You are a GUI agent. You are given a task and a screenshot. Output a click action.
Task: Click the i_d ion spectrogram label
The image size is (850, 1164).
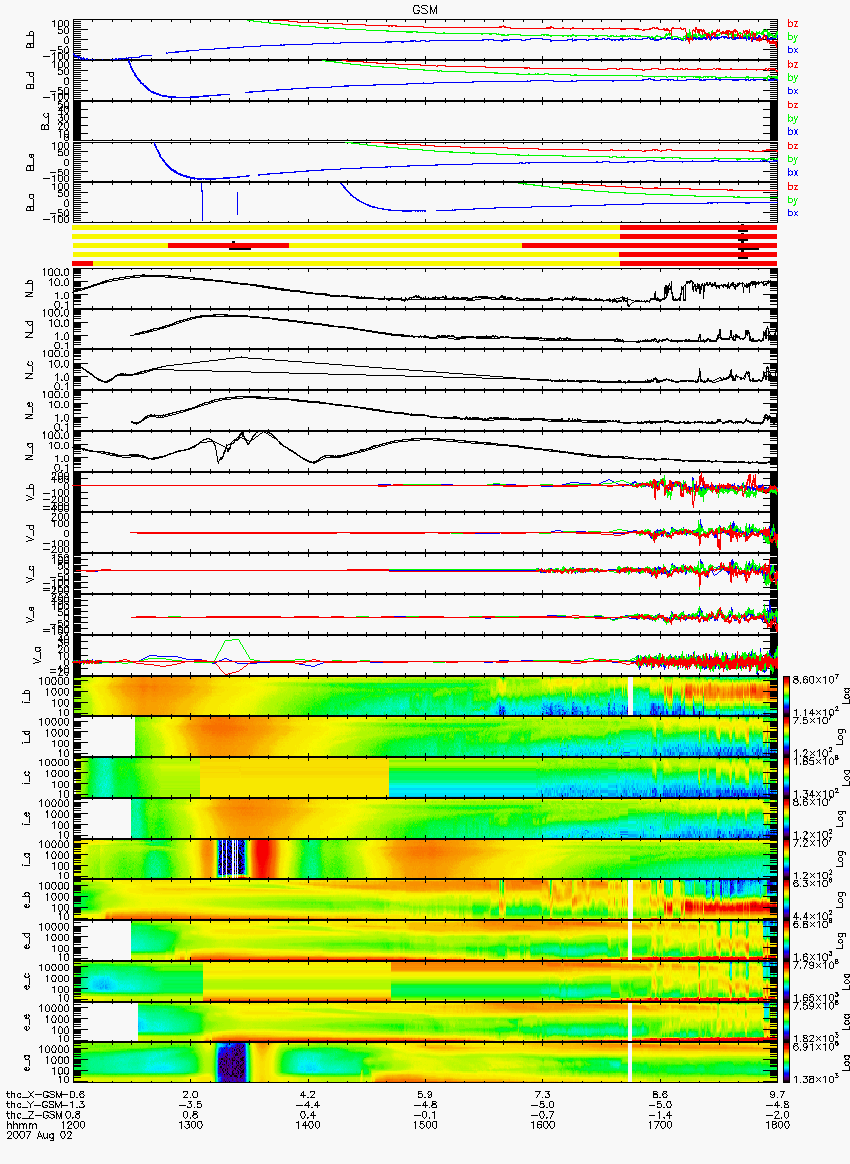(27, 736)
